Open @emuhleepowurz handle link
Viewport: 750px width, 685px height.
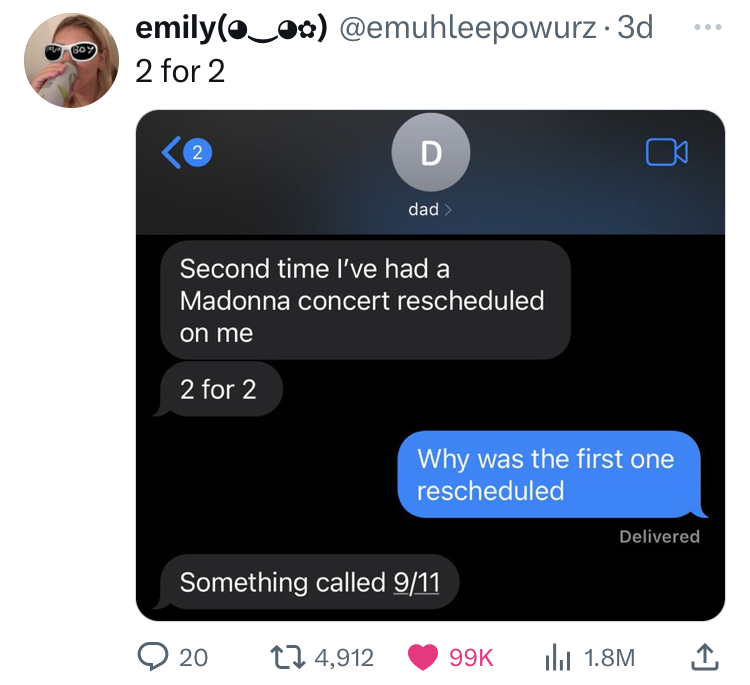[468, 27]
